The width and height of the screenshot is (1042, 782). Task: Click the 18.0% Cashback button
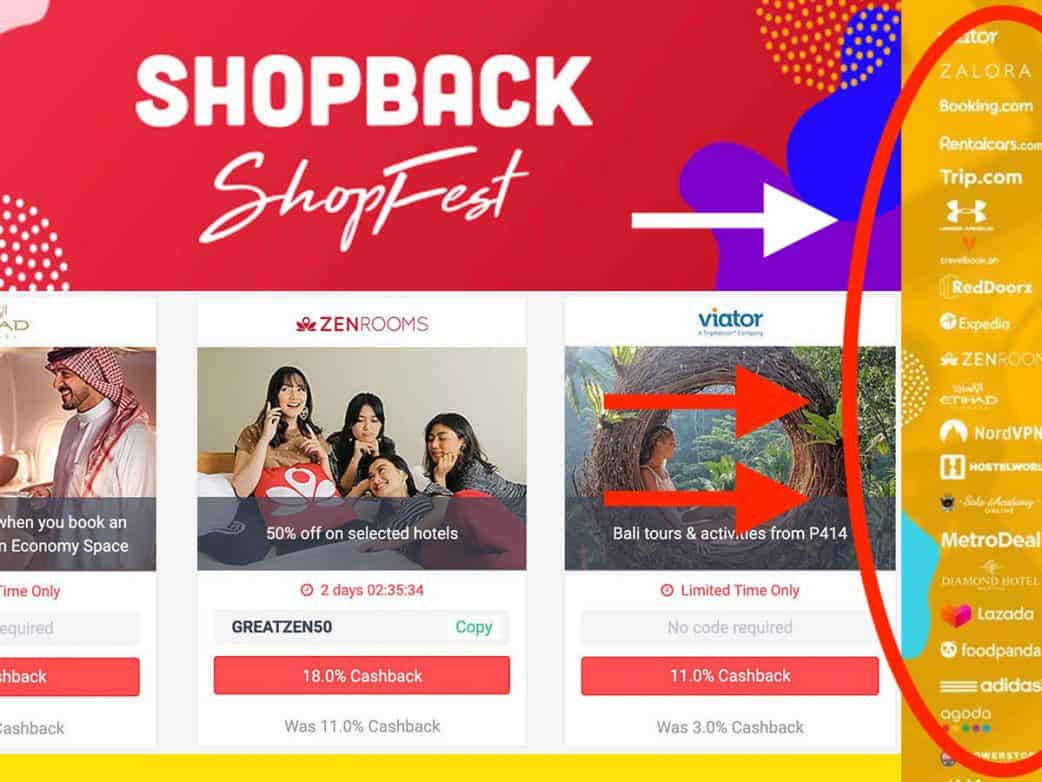tap(362, 676)
